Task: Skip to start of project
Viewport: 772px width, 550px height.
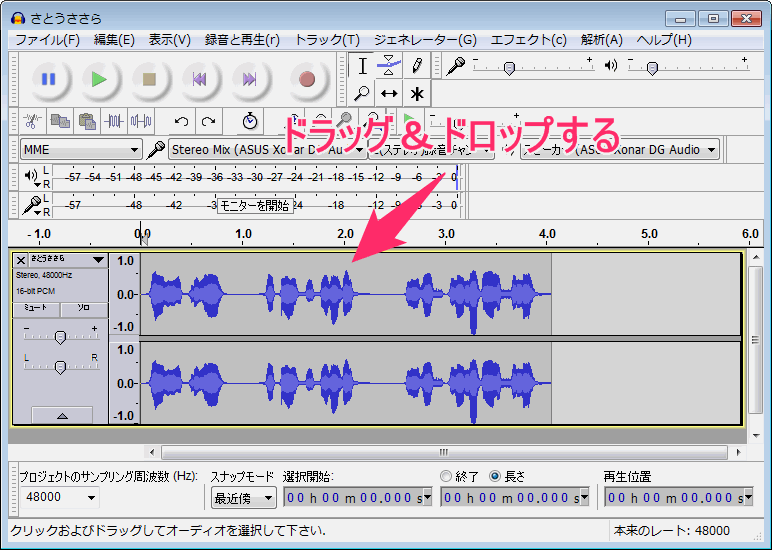Action: [199, 79]
